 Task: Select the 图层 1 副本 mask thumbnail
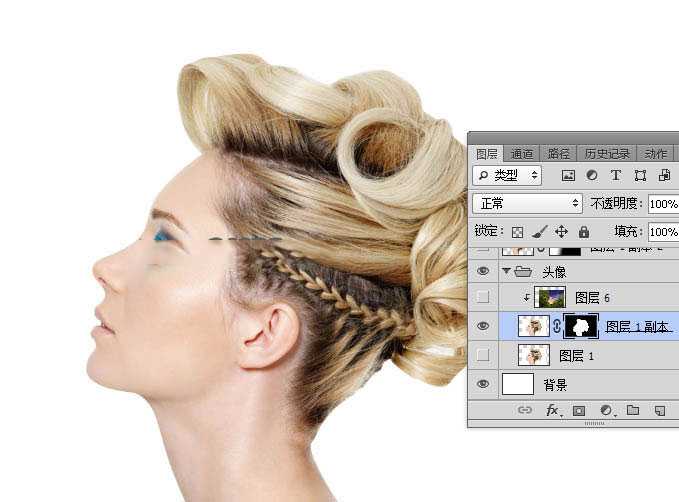coord(580,326)
